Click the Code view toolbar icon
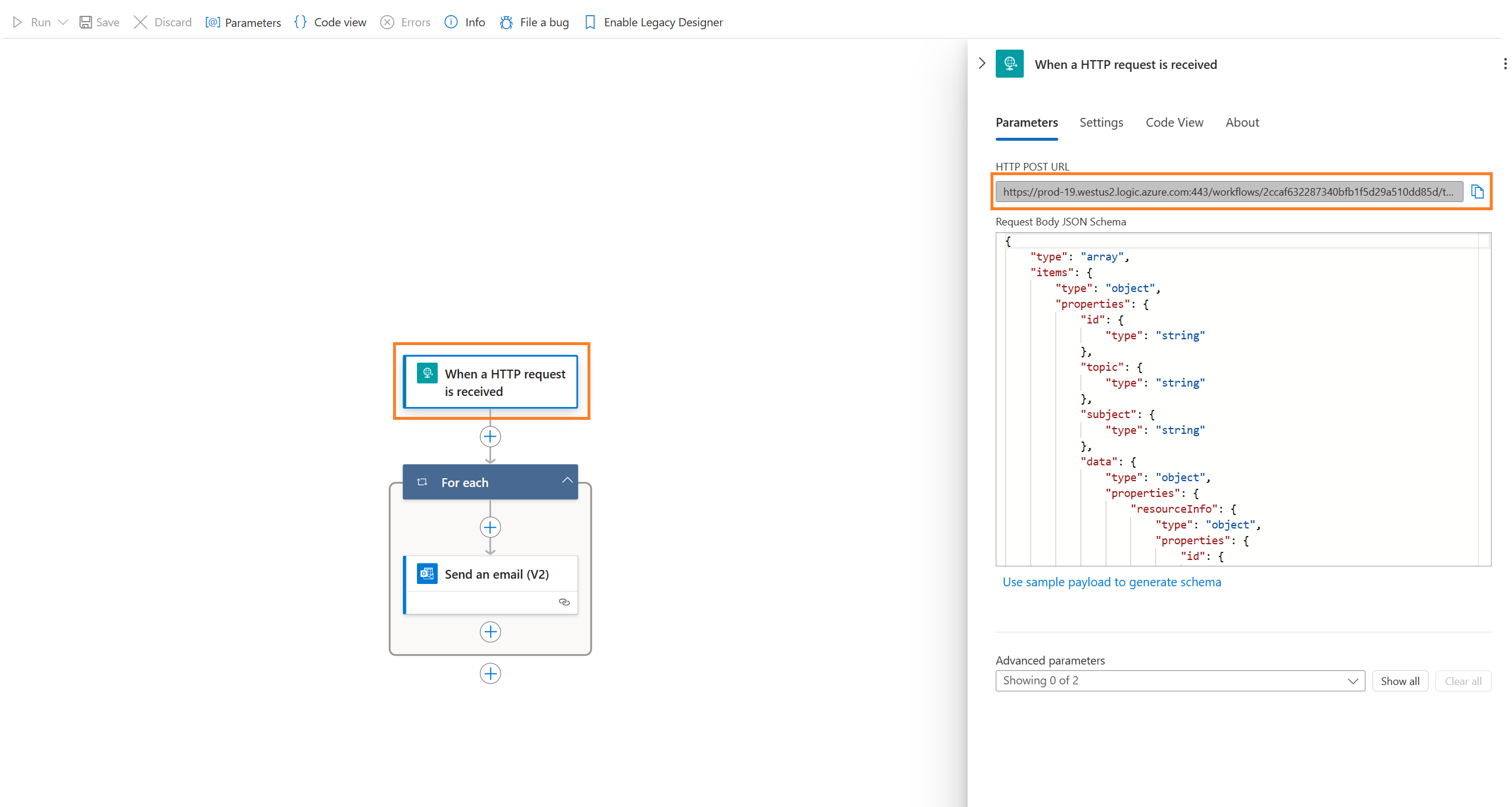The height and width of the screenshot is (807, 1512). point(299,21)
